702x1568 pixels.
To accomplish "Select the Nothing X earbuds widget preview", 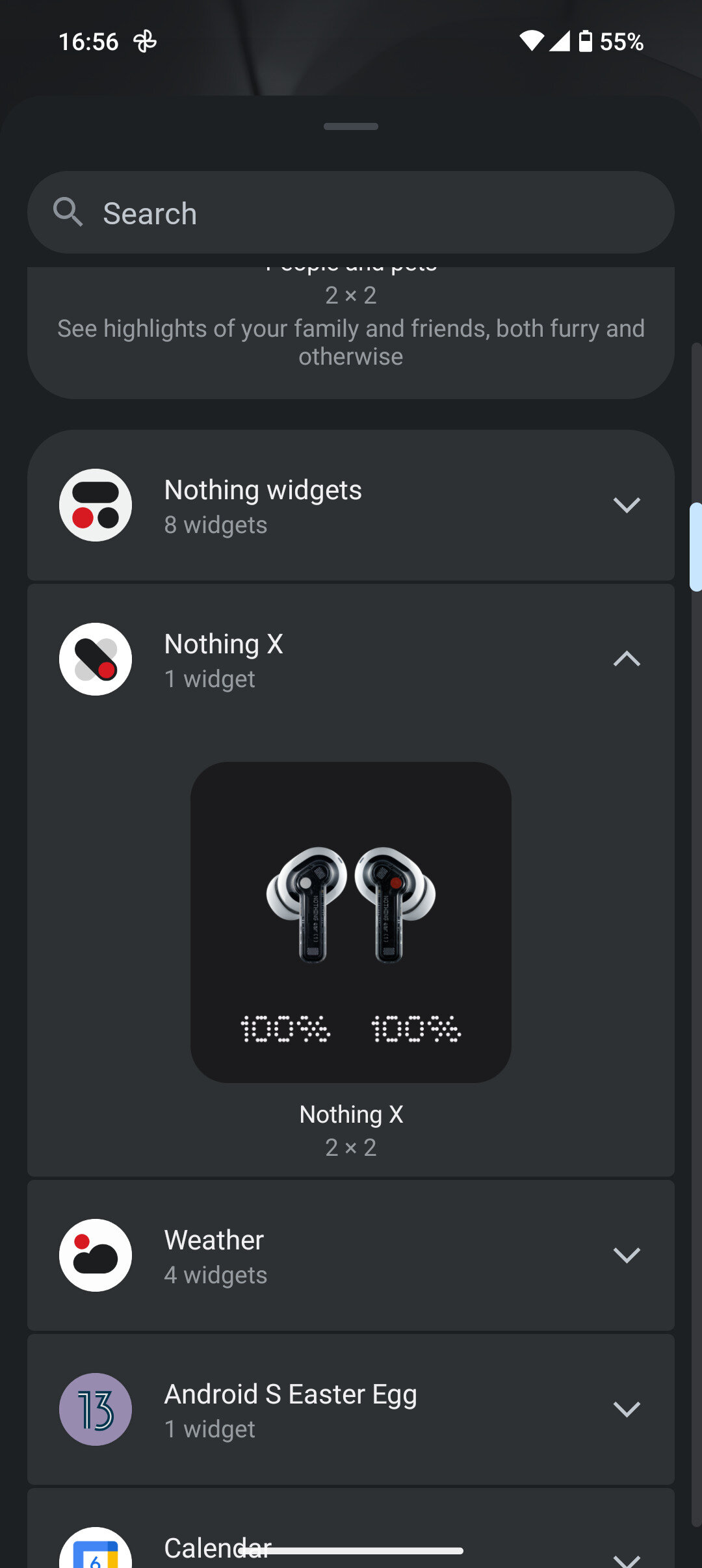I will click(x=351, y=922).
